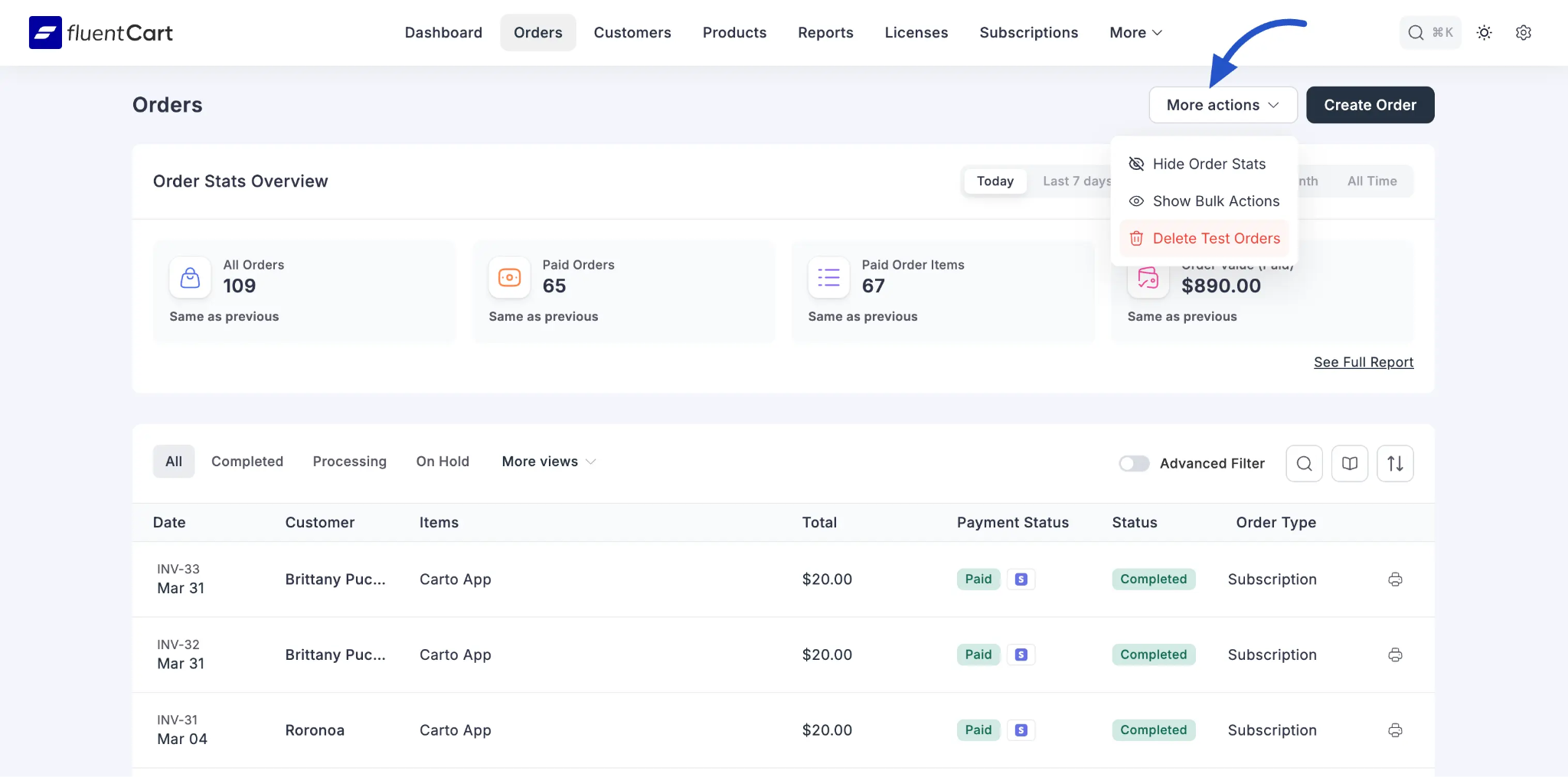Click the All Orders bag icon
The width and height of the screenshot is (1568, 777).
(x=190, y=277)
